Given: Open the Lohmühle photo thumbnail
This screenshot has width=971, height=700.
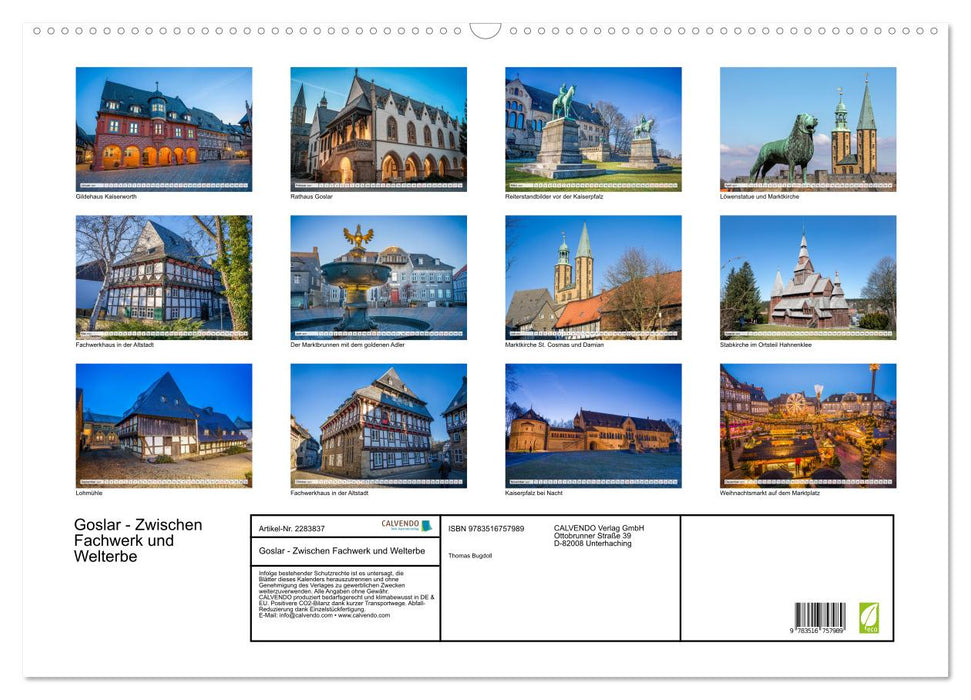Looking at the screenshot, I should 163,426.
